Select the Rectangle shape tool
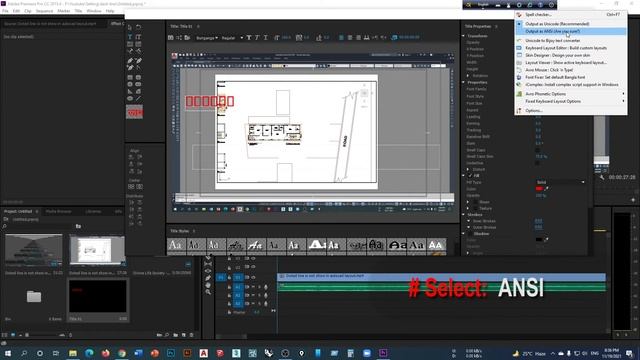 [130, 77]
